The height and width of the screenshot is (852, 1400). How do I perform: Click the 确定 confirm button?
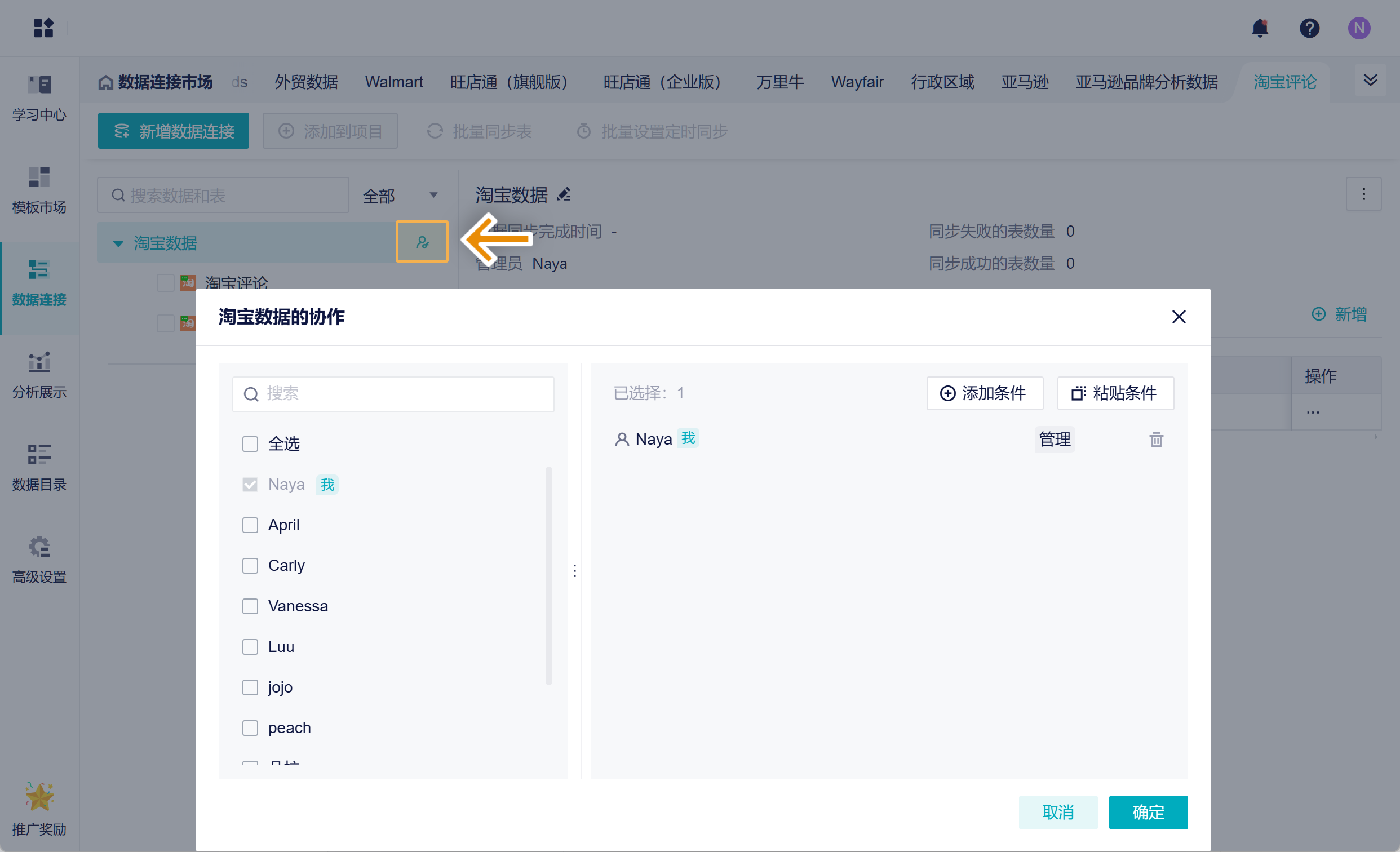[x=1148, y=812]
